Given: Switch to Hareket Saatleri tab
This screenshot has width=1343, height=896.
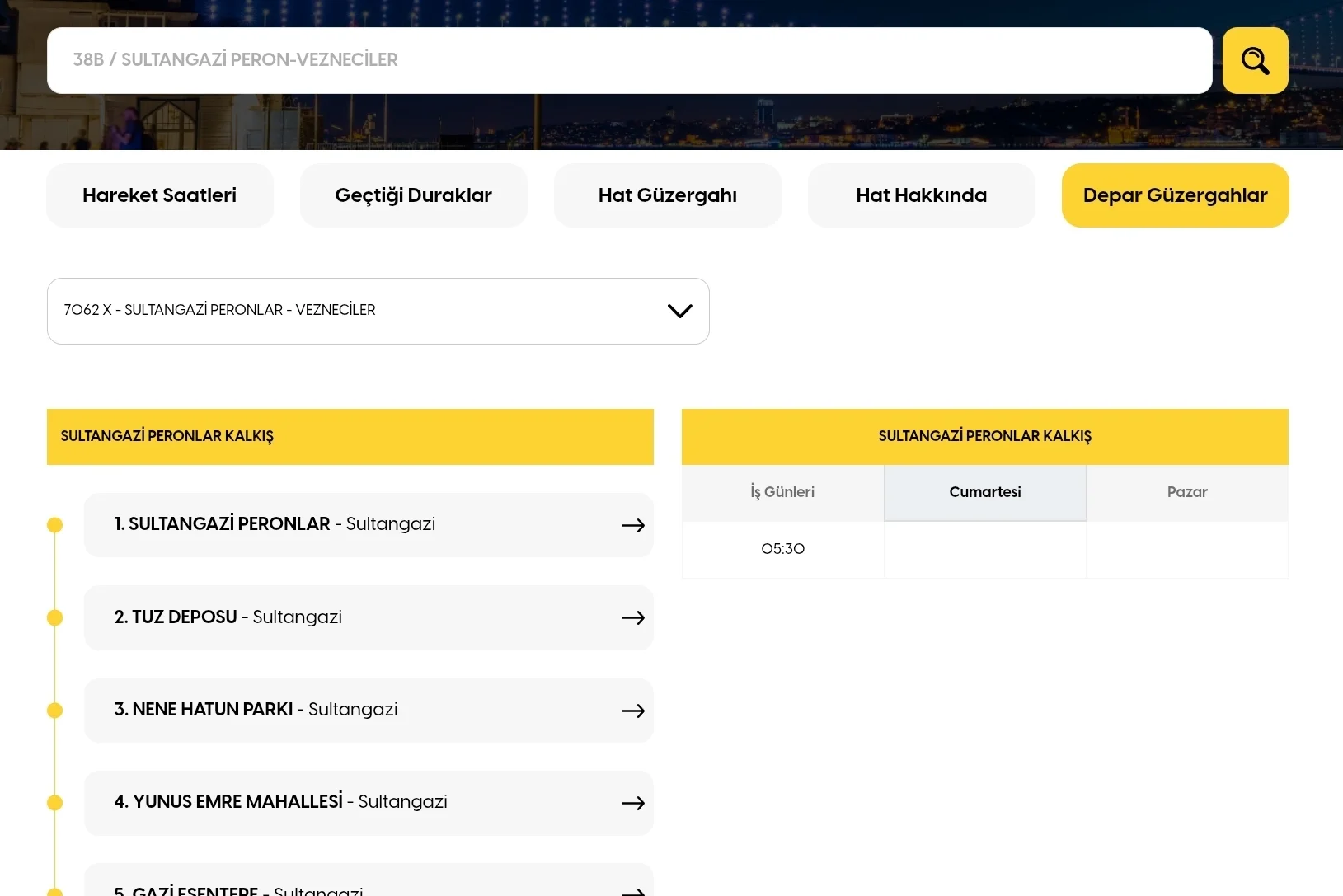Looking at the screenshot, I should (x=159, y=195).
